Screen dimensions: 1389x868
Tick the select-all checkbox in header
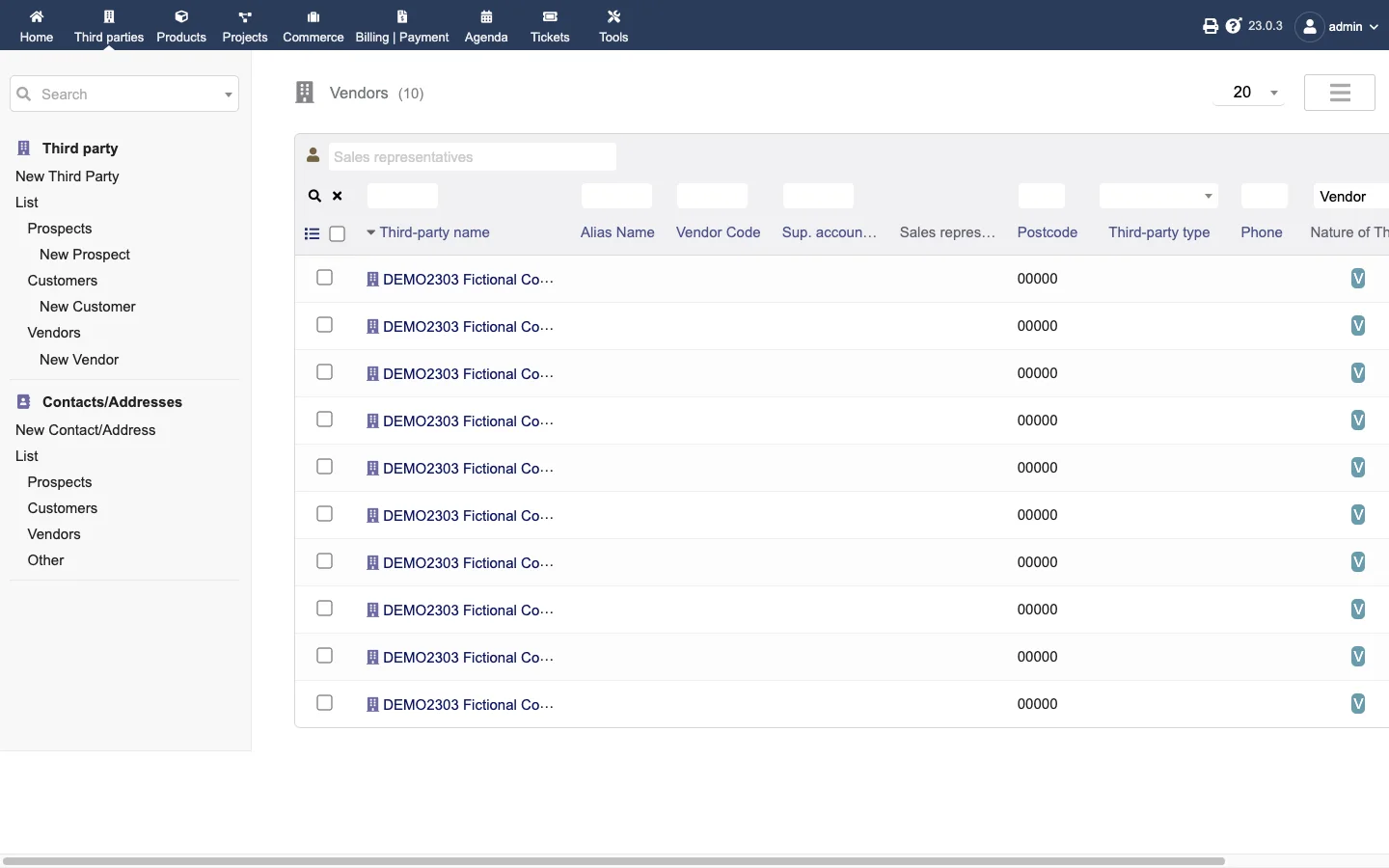point(338,233)
